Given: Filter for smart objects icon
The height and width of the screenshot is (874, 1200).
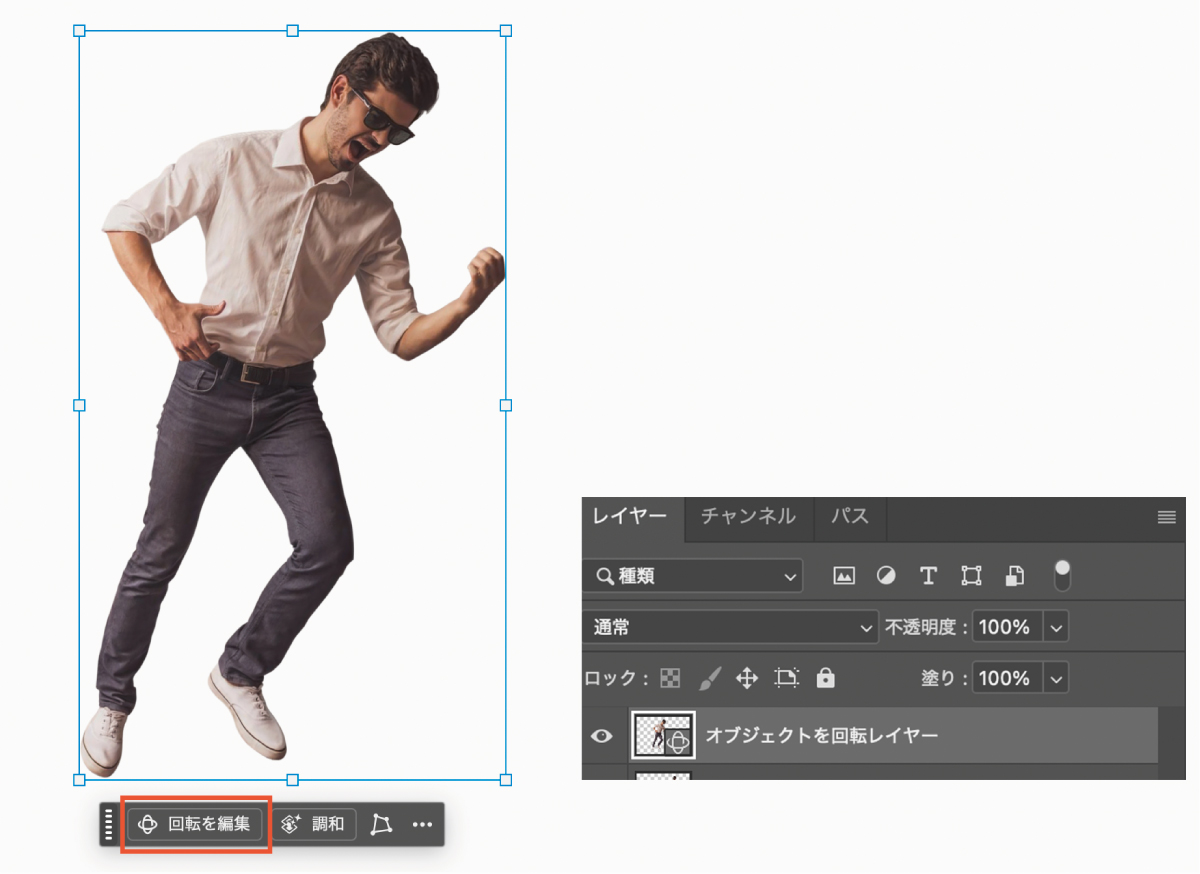Looking at the screenshot, I should click(x=1014, y=576).
